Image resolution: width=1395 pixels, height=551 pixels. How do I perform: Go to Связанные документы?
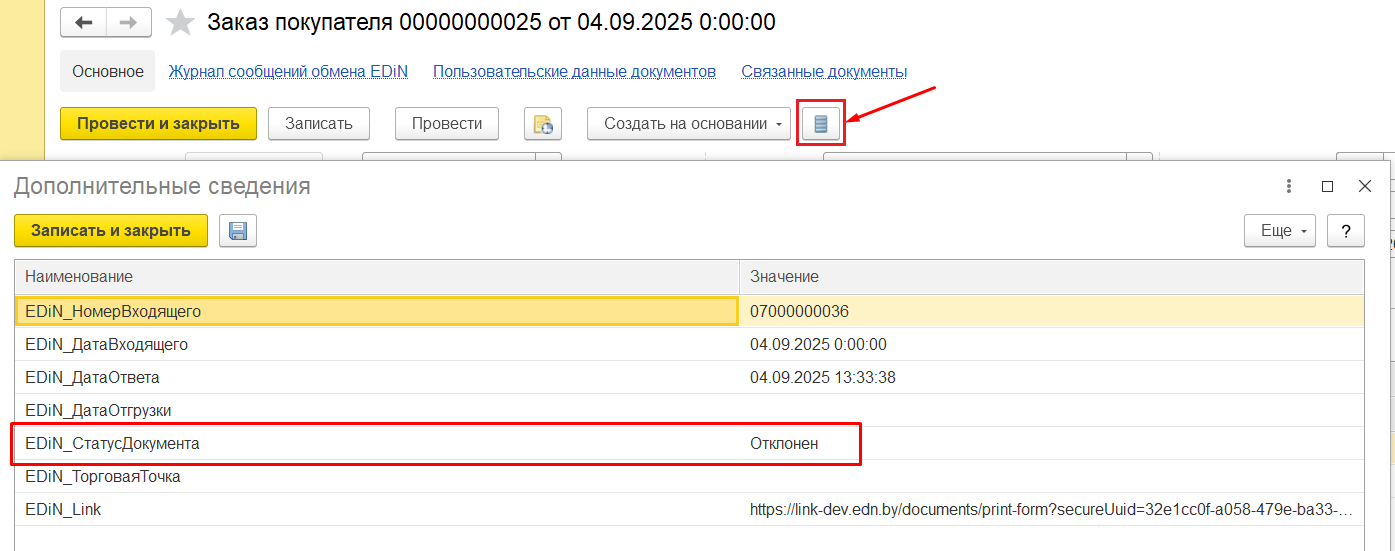tap(824, 72)
